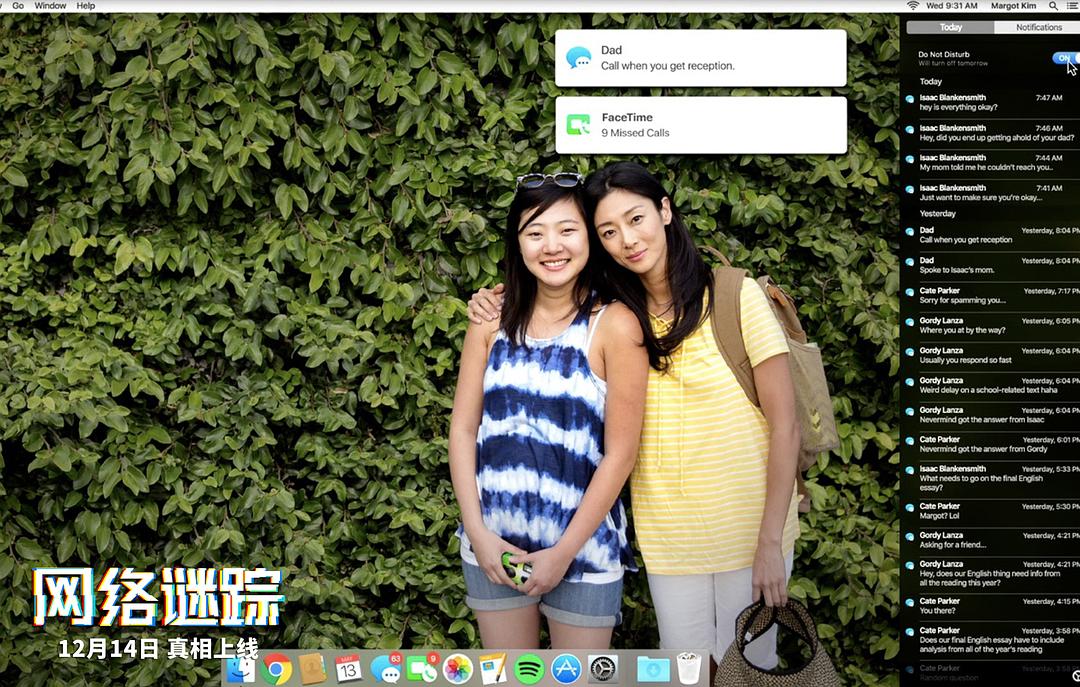Open Google Chrome from the dock
Image resolution: width=1080 pixels, height=687 pixels.
click(277, 669)
